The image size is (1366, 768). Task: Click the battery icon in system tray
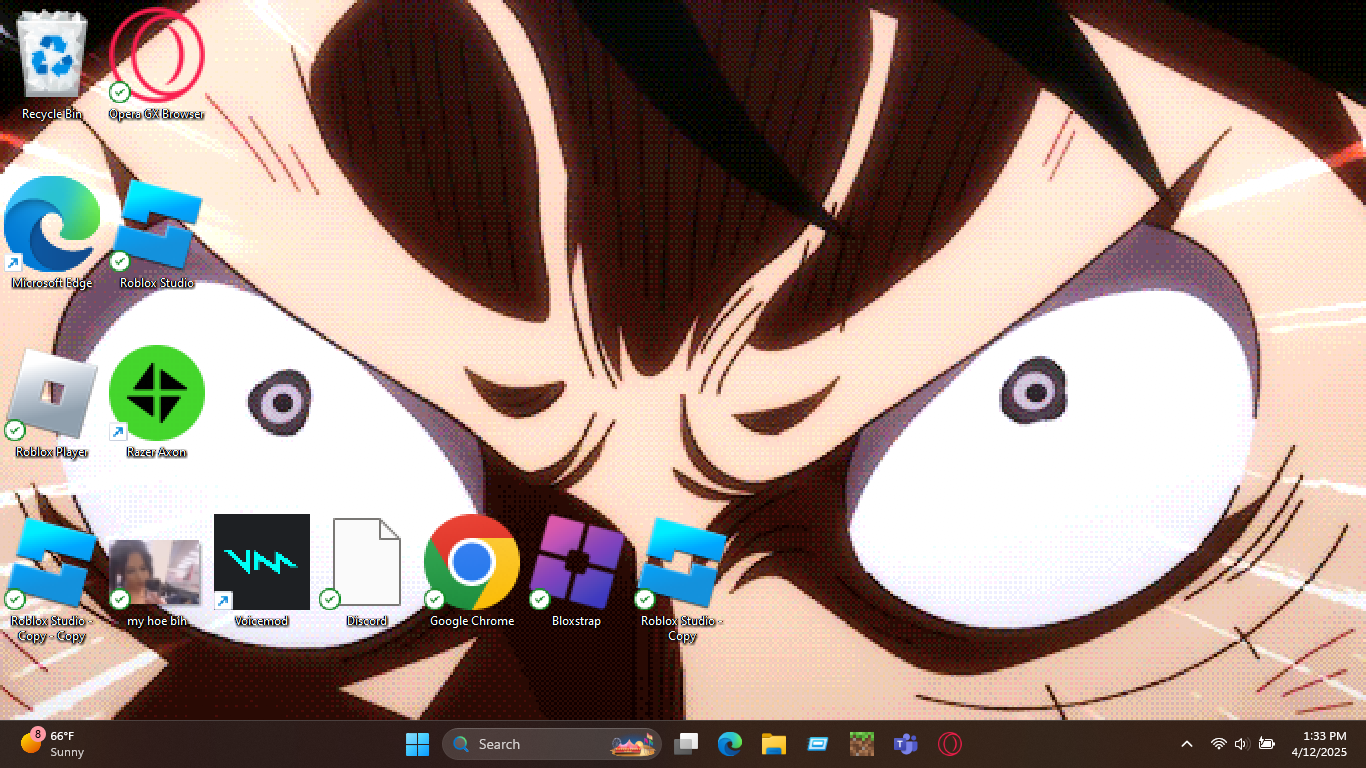pyautogui.click(x=1267, y=744)
